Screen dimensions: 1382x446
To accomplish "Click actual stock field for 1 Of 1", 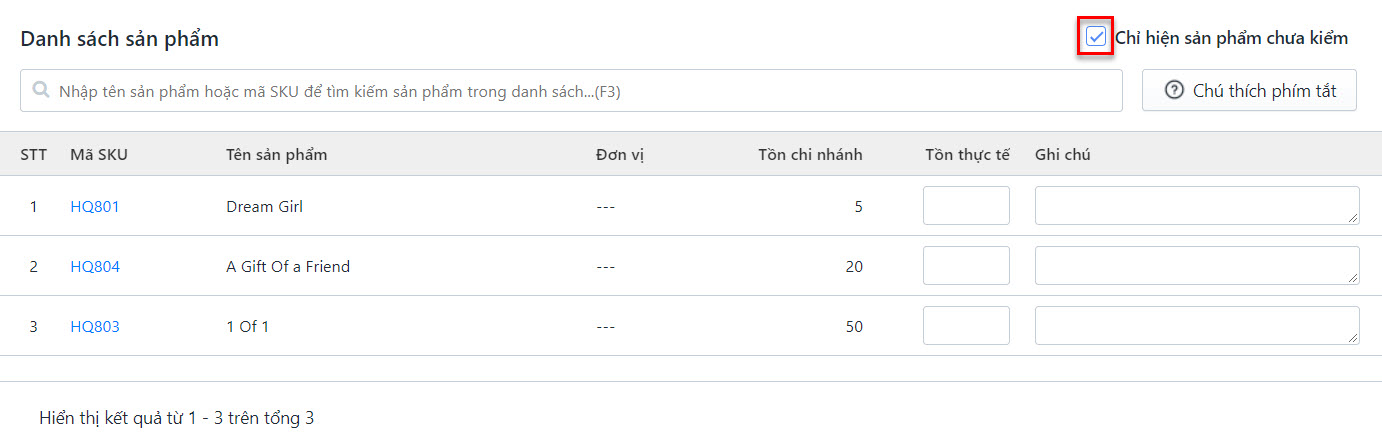I will [x=966, y=326].
